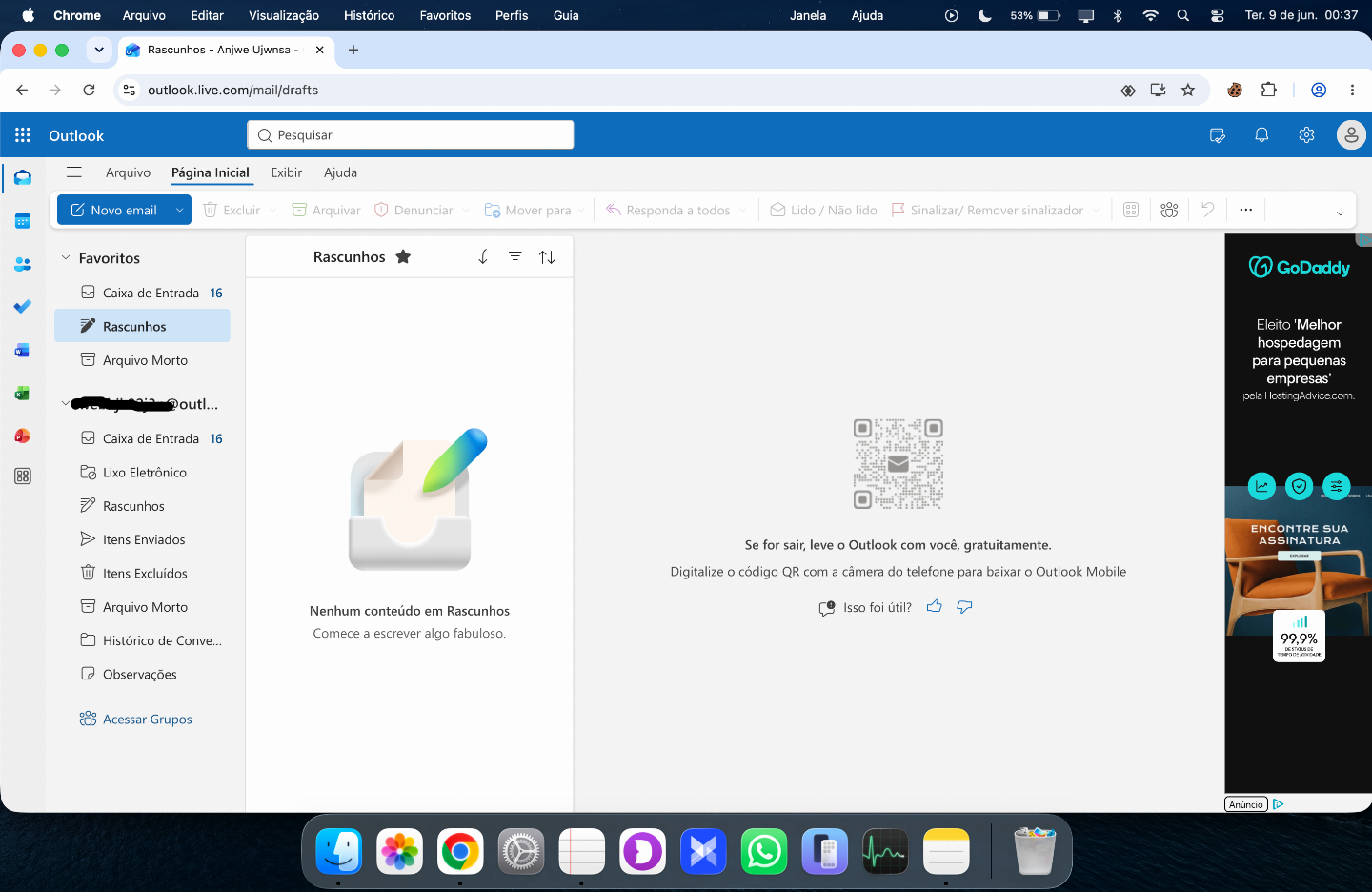Open WhatsApp from the Dock
The width and height of the screenshot is (1372, 892).
coord(764,852)
